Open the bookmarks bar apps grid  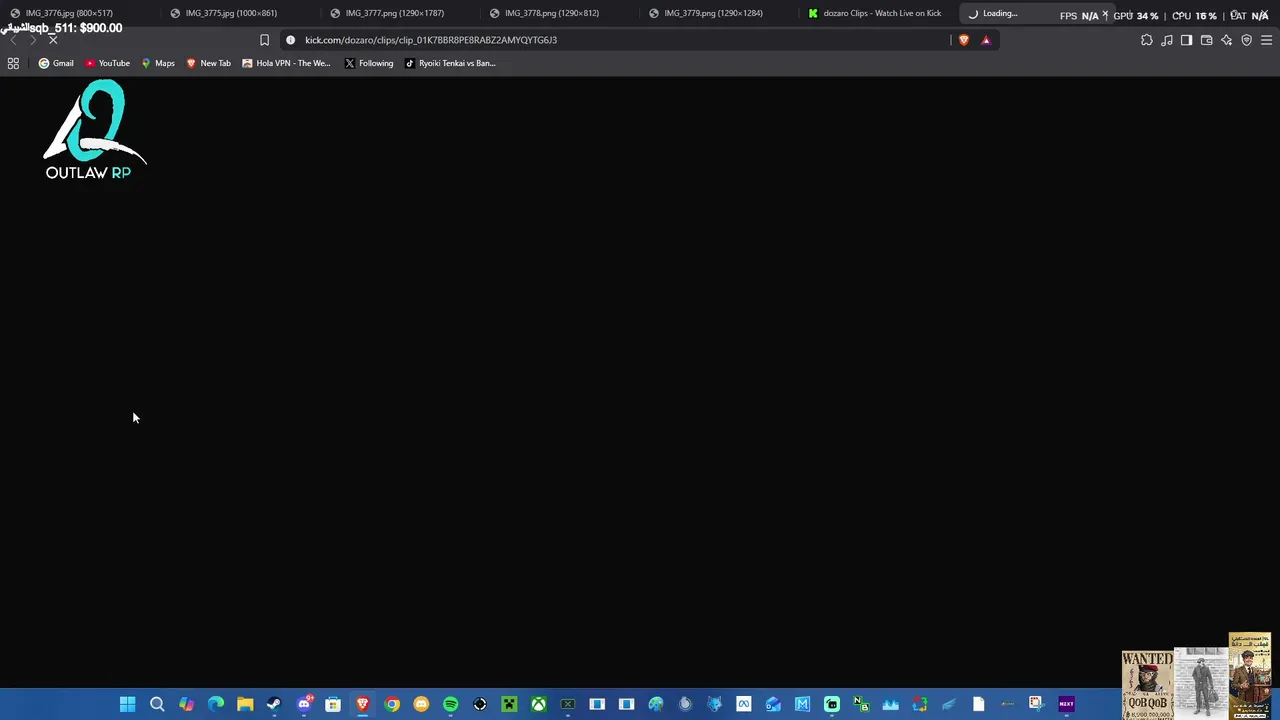click(13, 63)
